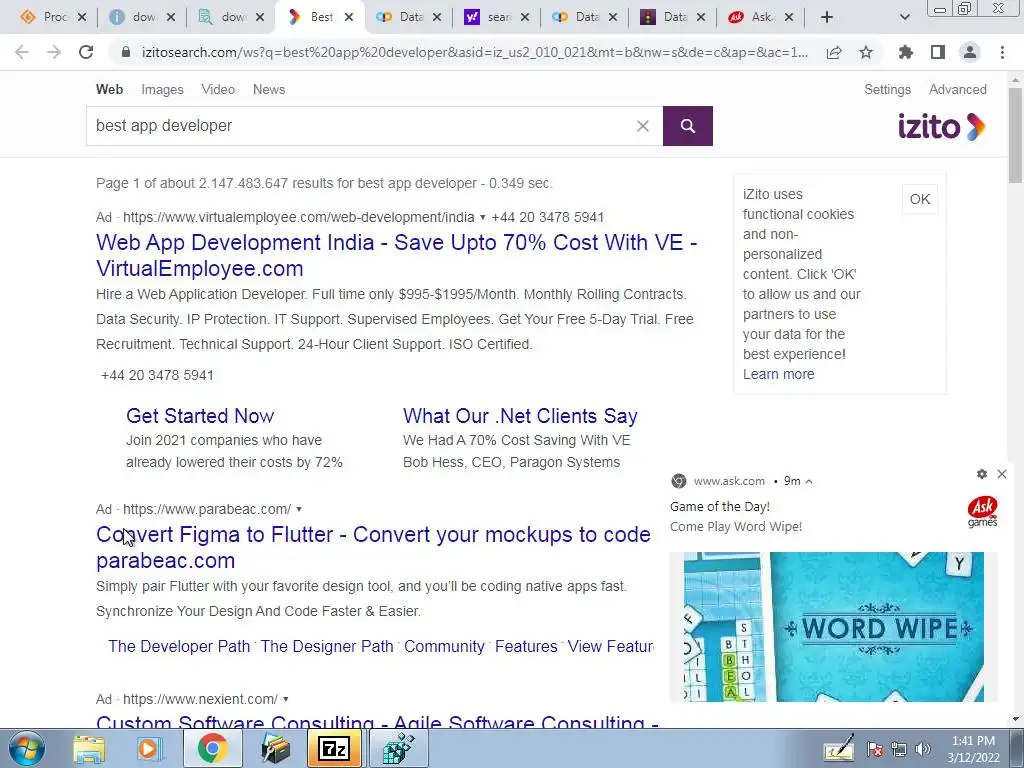Image resolution: width=1024 pixels, height=768 pixels.
Task: Click Chrome icon in taskbar
Action: pyautogui.click(x=212, y=749)
